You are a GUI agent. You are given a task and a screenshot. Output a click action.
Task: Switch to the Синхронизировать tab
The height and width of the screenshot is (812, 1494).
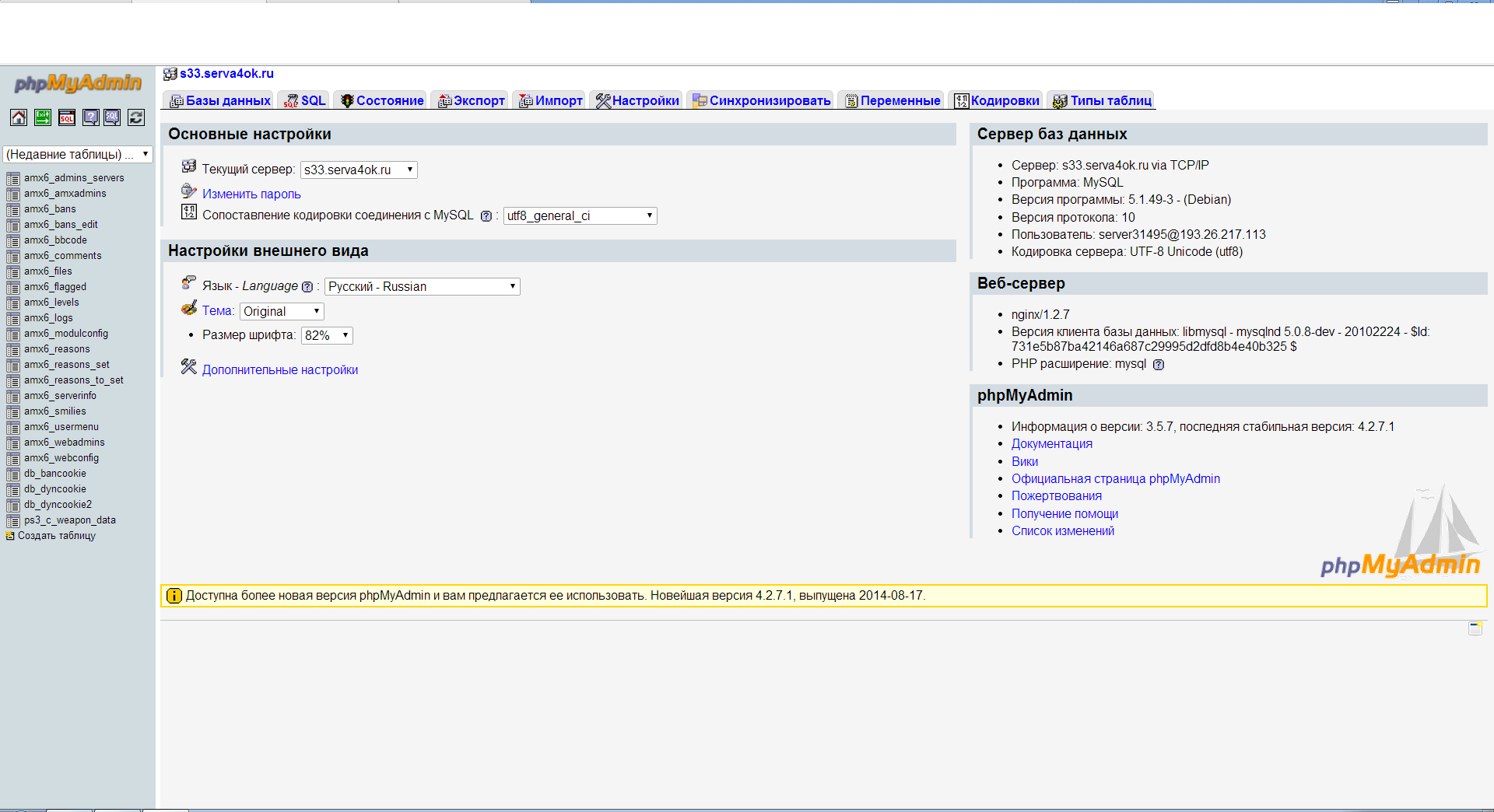pos(762,100)
